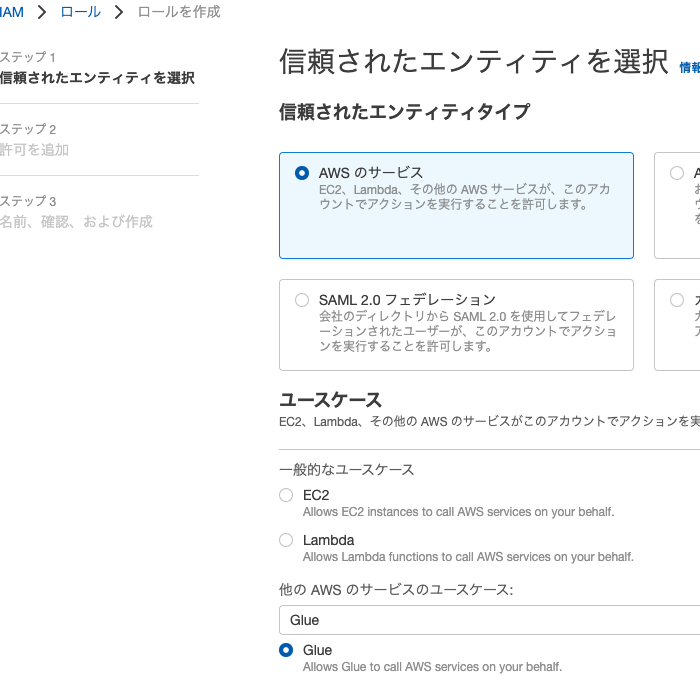700x700 pixels.
Task: Select the SAML 2.0 フェデレーション radio button
Action: pyautogui.click(x=302, y=300)
